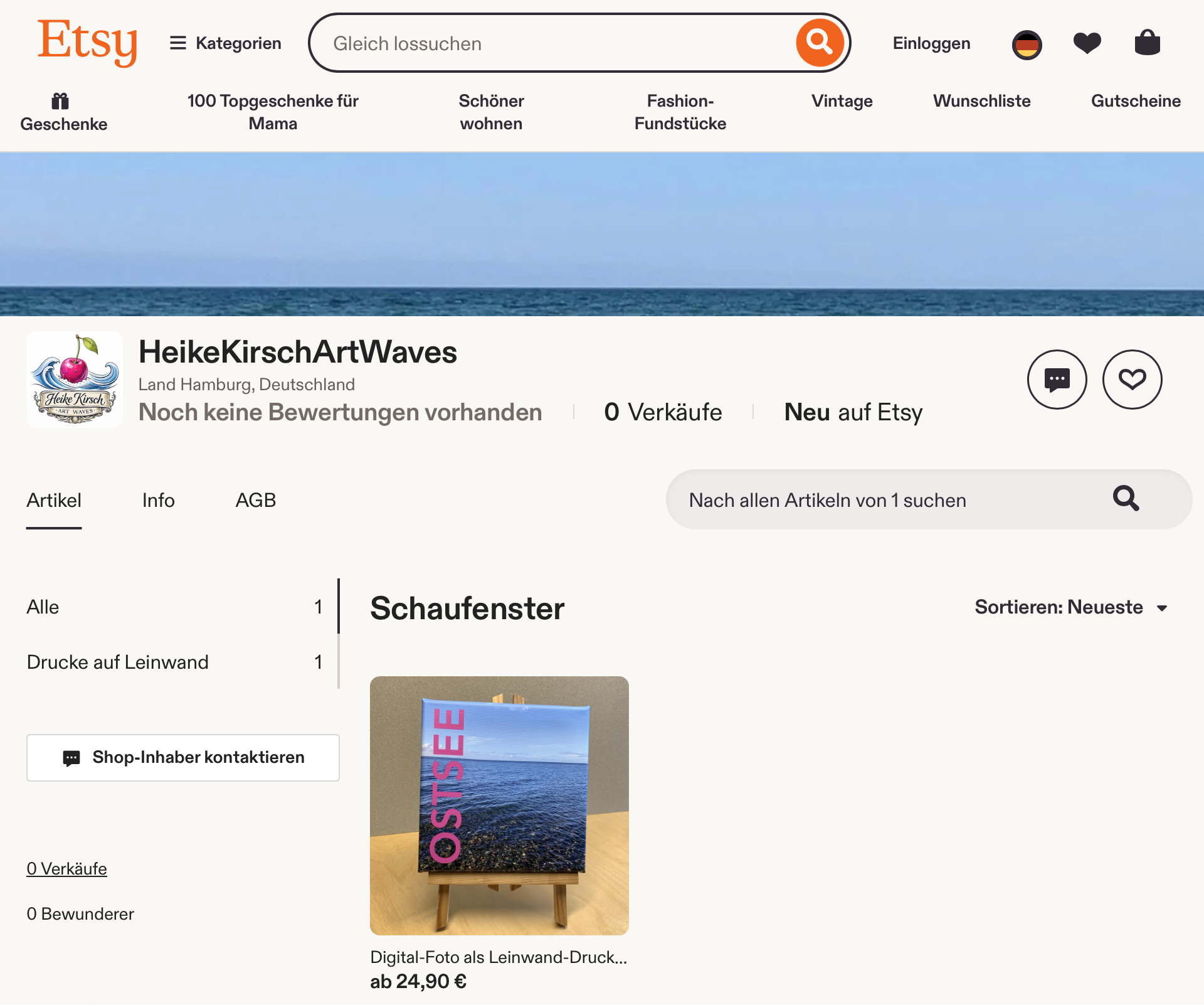1204x1005 pixels.
Task: Expand the Sortieren: Neueste dropdown
Action: click(1070, 607)
